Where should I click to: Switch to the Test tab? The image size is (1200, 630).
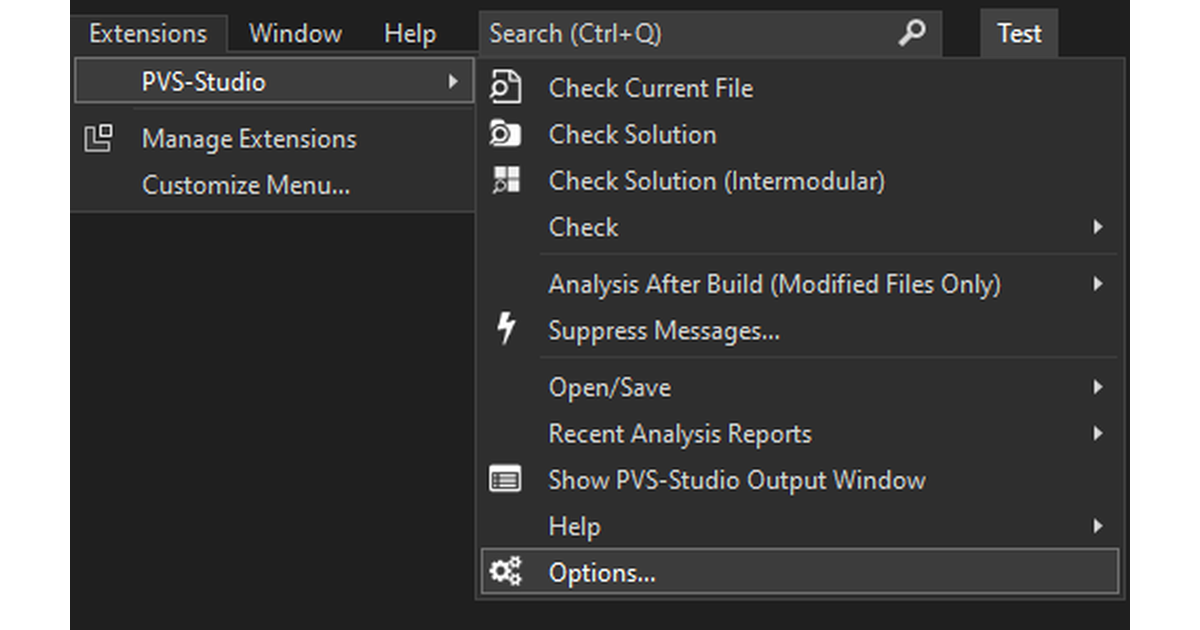click(x=1019, y=33)
